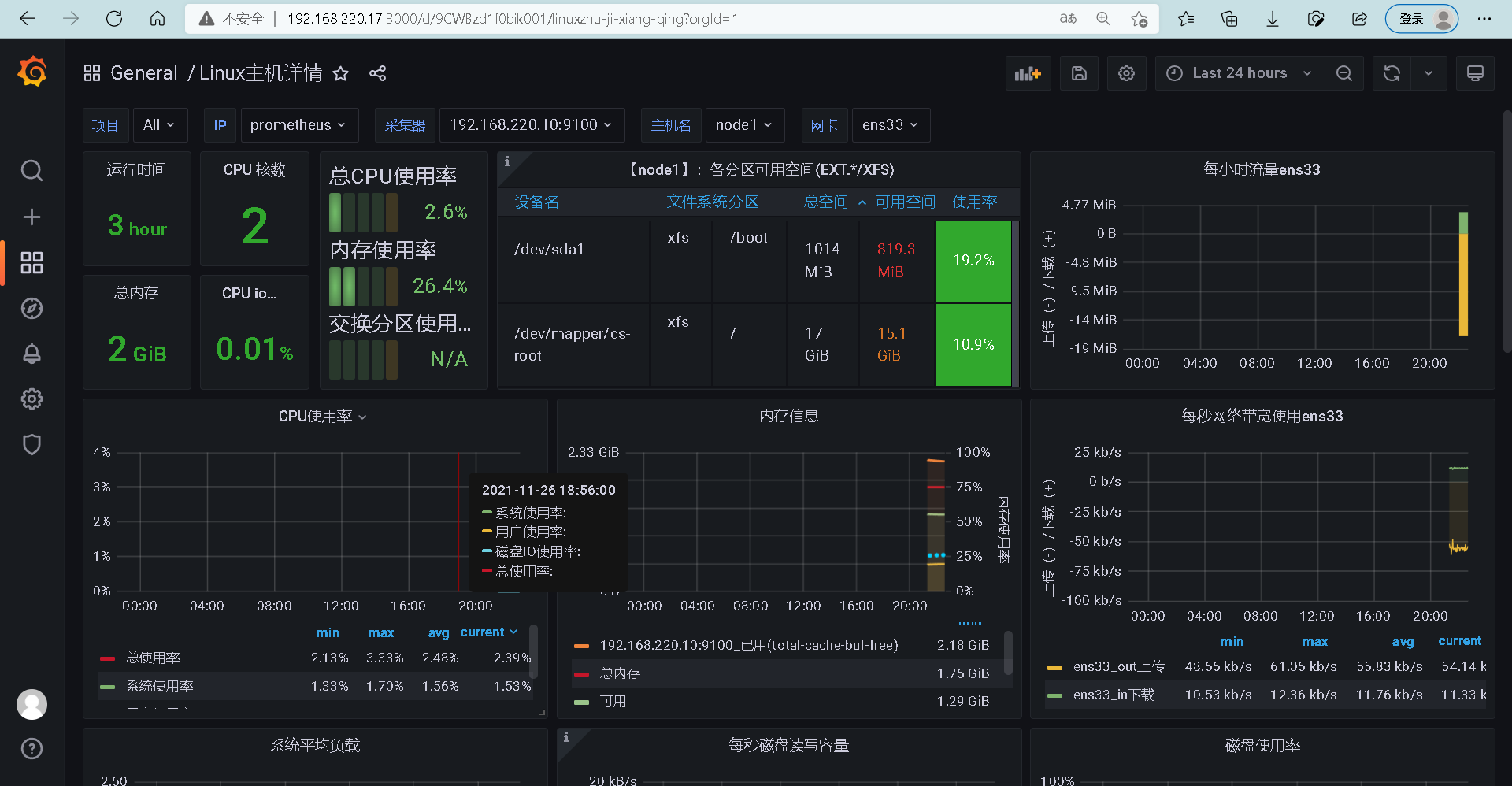Screen dimensions: 1512x786
Task: Click the browser home button
Action: click(x=157, y=19)
